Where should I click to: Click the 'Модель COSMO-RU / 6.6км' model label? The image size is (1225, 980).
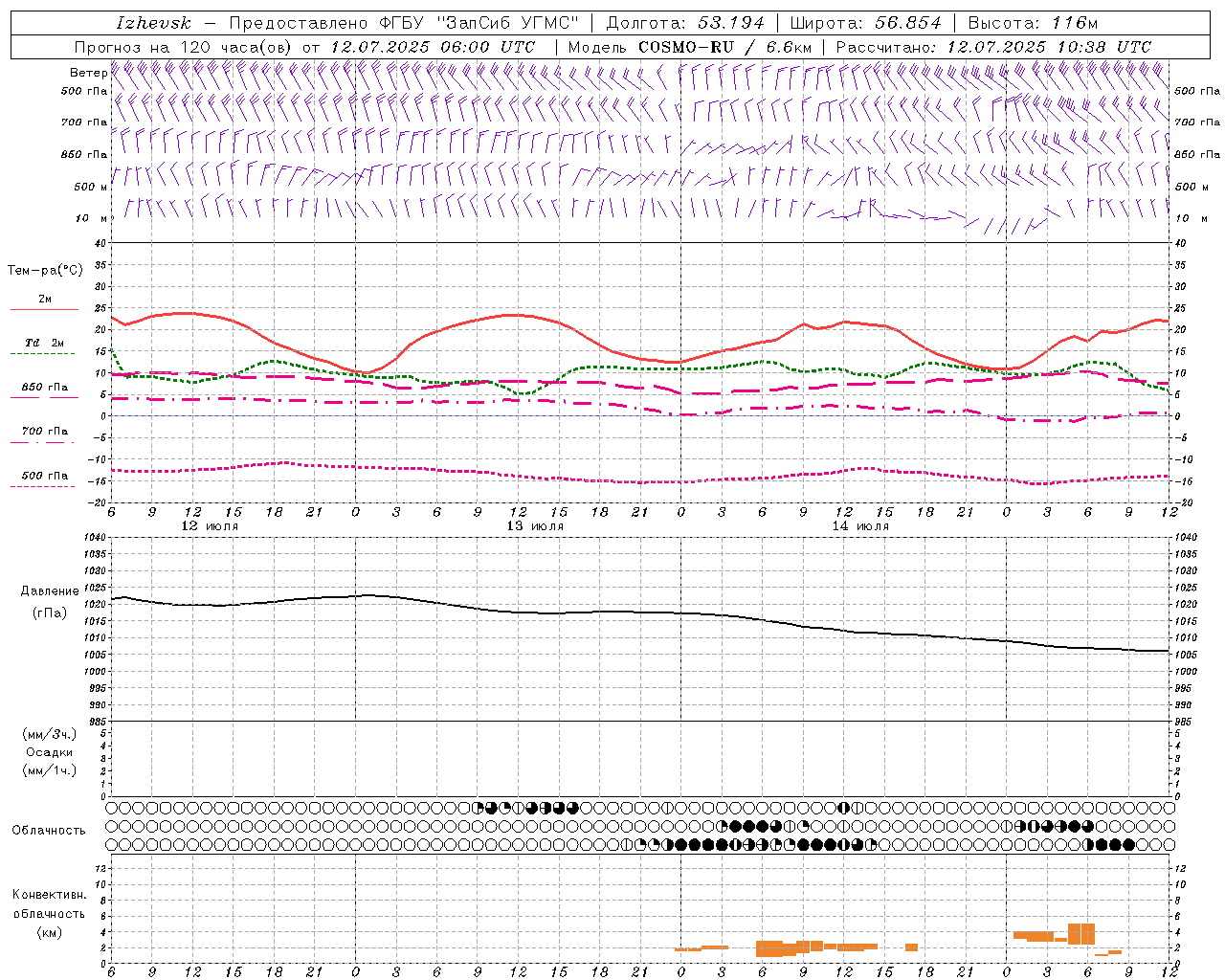click(690, 47)
